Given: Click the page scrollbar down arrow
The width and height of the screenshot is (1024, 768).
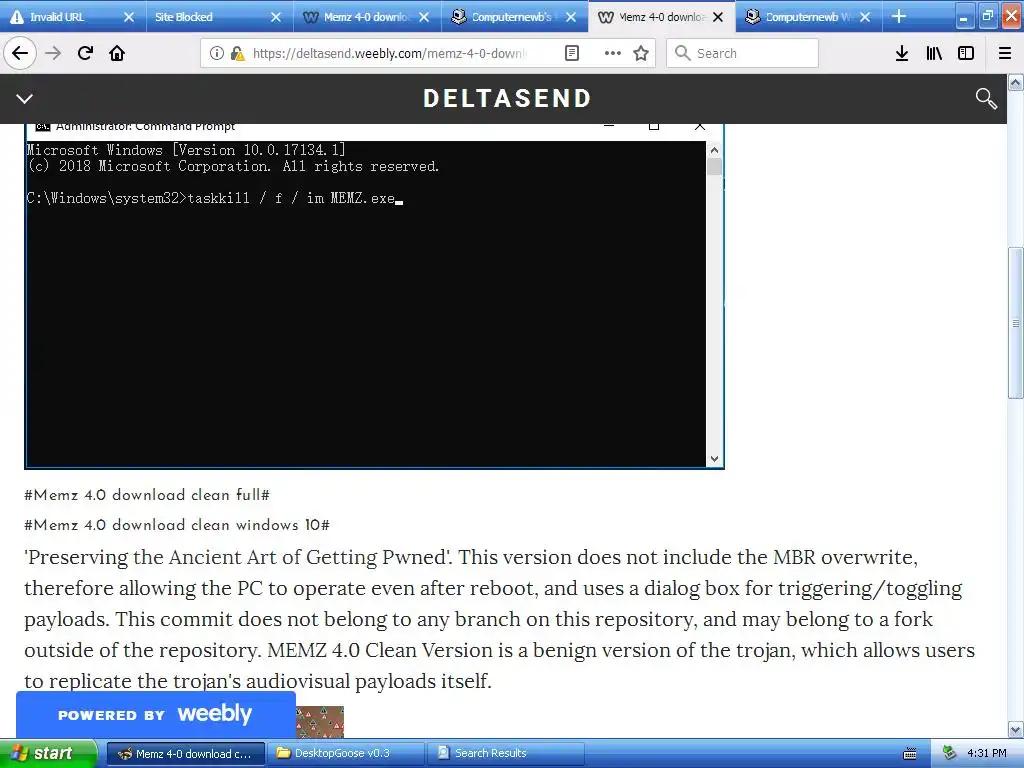Looking at the screenshot, I should click(1015, 729).
